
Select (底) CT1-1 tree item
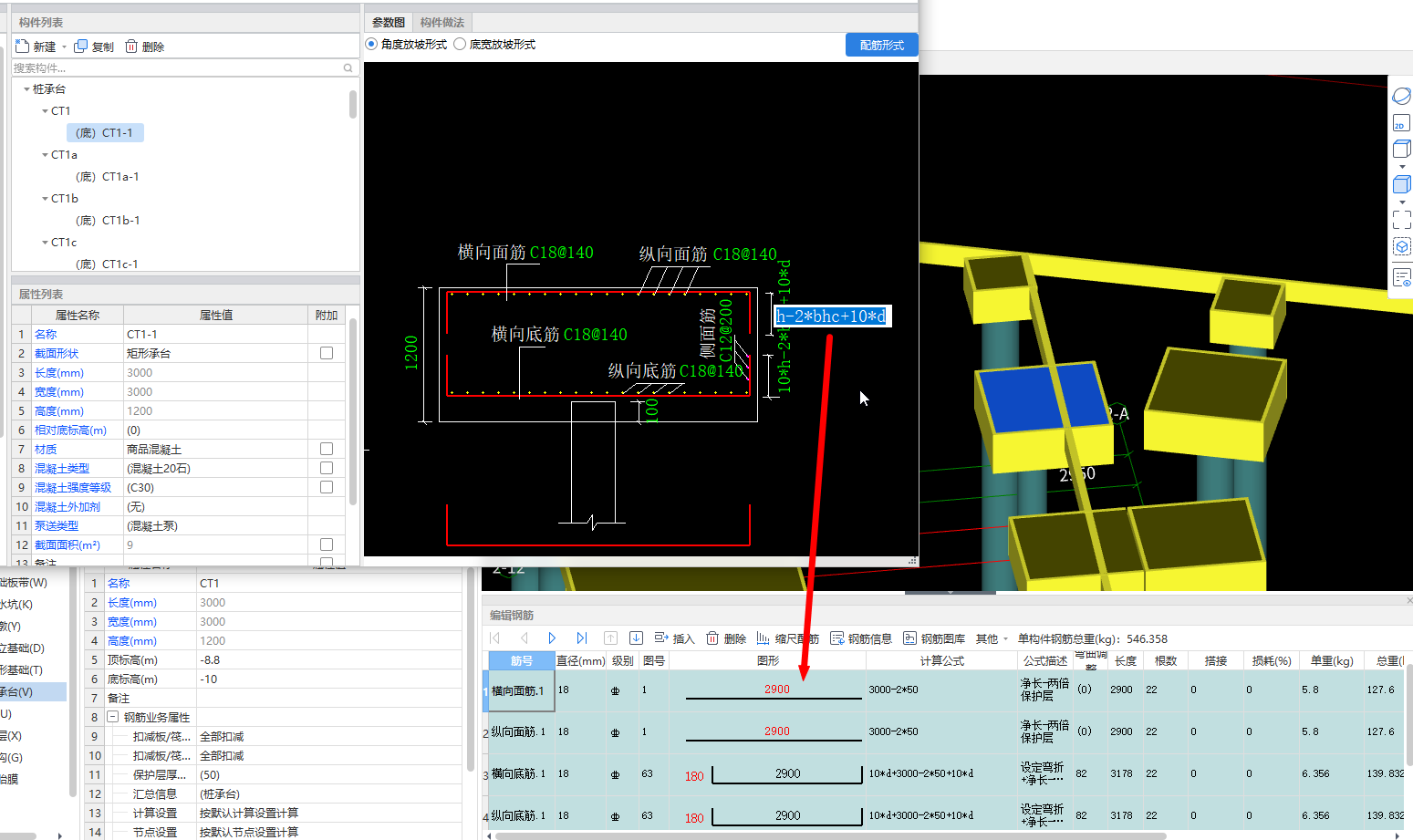point(105,133)
